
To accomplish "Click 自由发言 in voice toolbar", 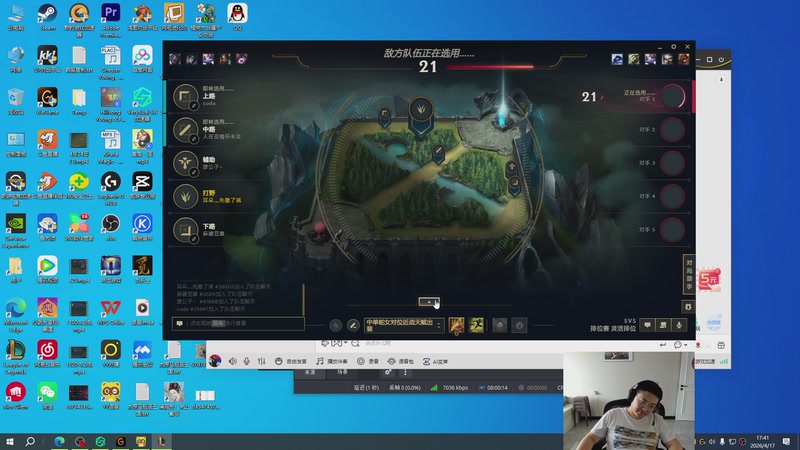I will (x=291, y=361).
